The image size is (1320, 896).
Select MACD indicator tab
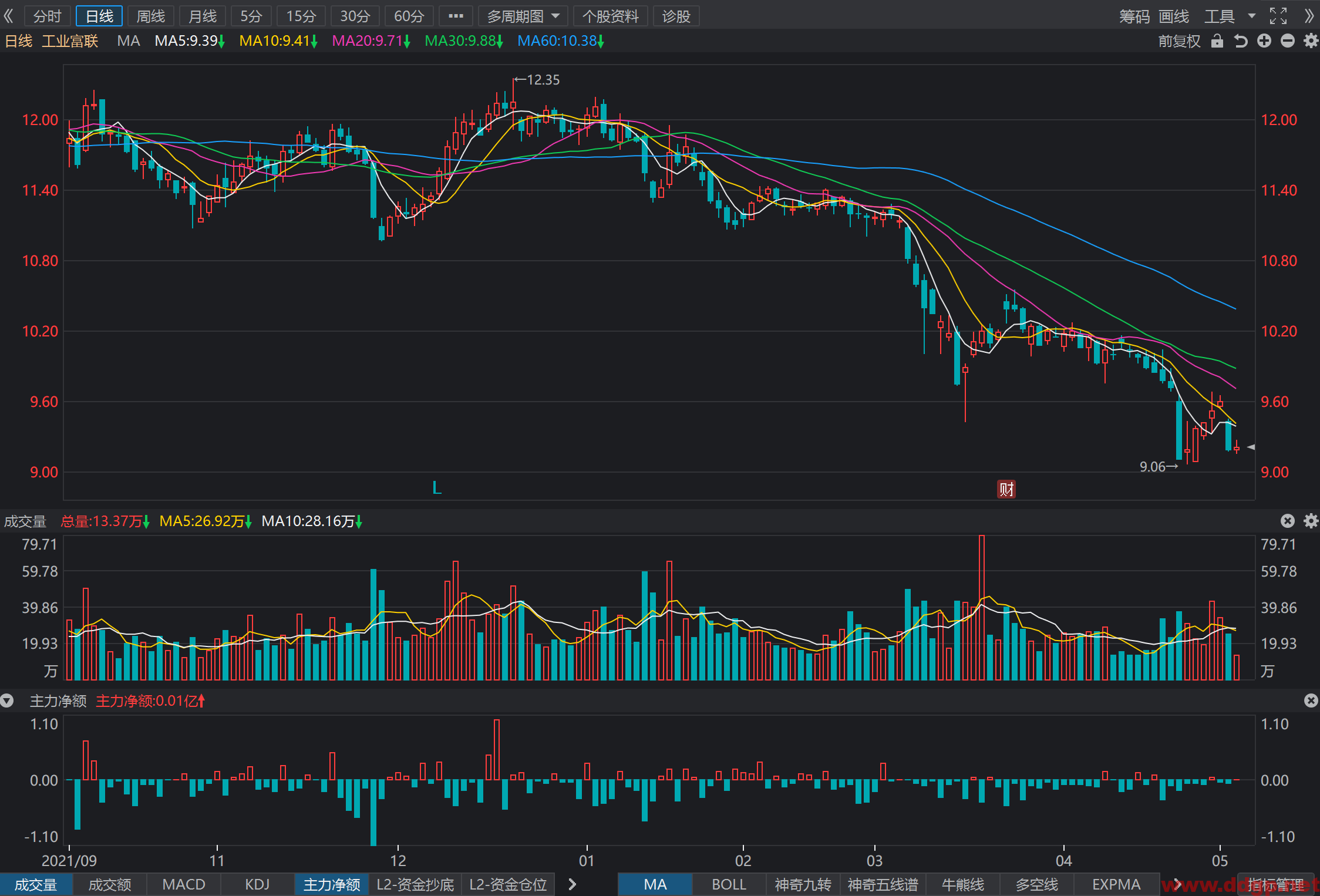184,884
